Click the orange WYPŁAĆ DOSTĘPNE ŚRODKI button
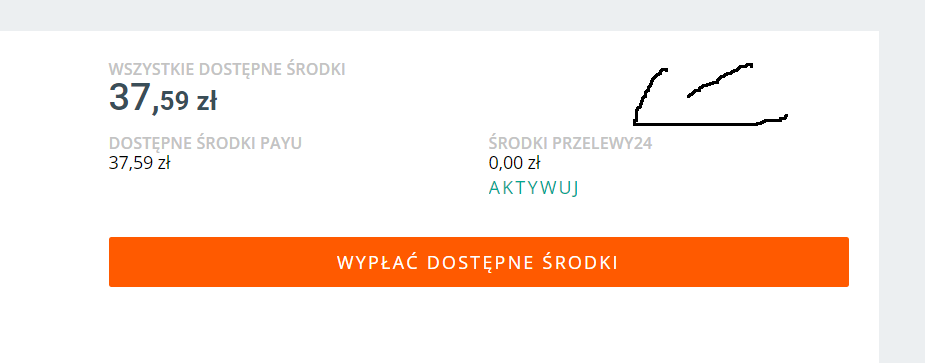The height and width of the screenshot is (363, 925). coord(478,262)
